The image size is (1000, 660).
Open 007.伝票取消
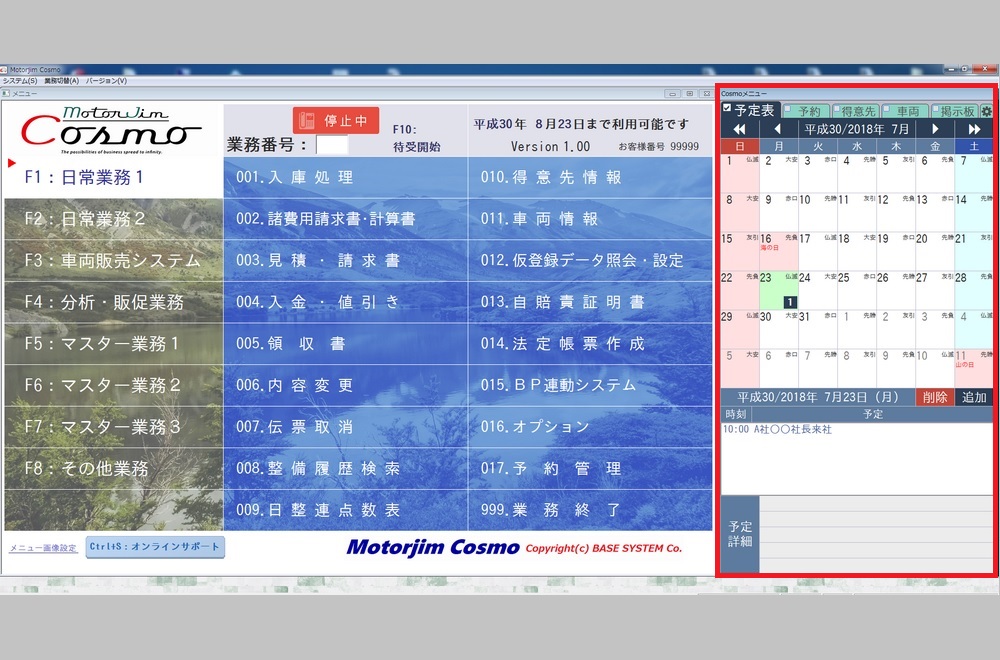[346, 427]
